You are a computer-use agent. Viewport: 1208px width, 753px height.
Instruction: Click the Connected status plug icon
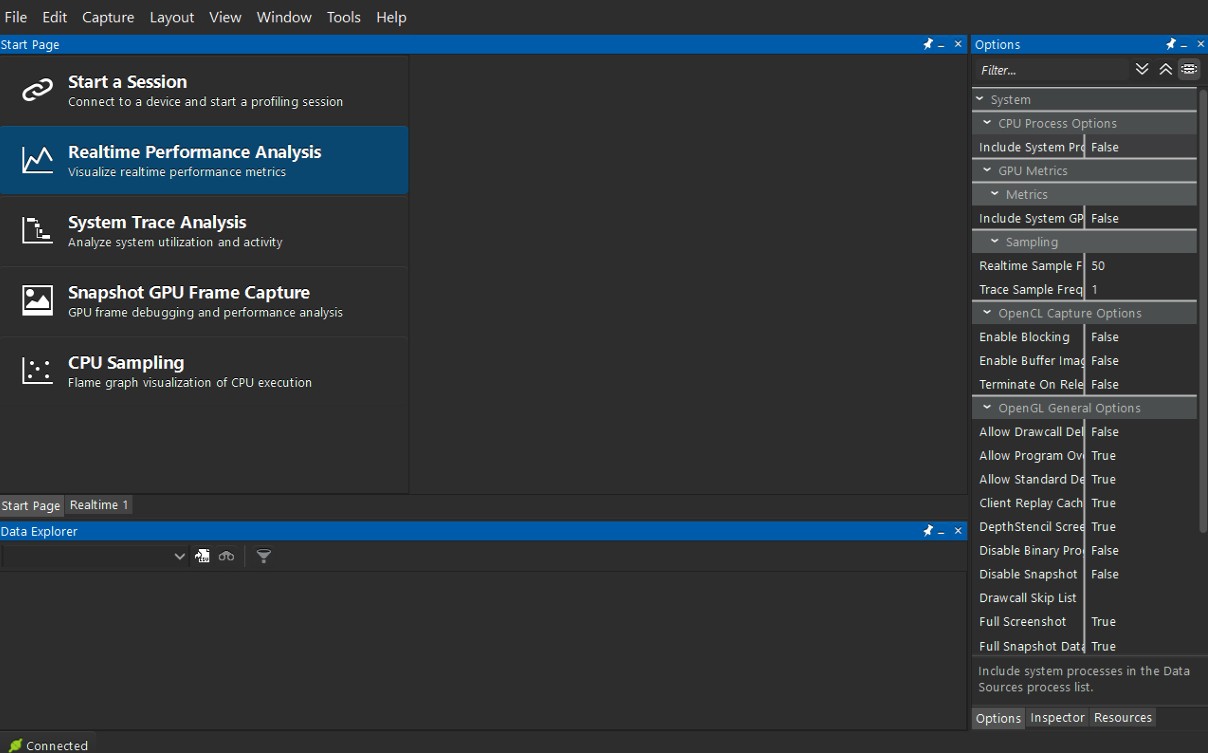[15, 745]
